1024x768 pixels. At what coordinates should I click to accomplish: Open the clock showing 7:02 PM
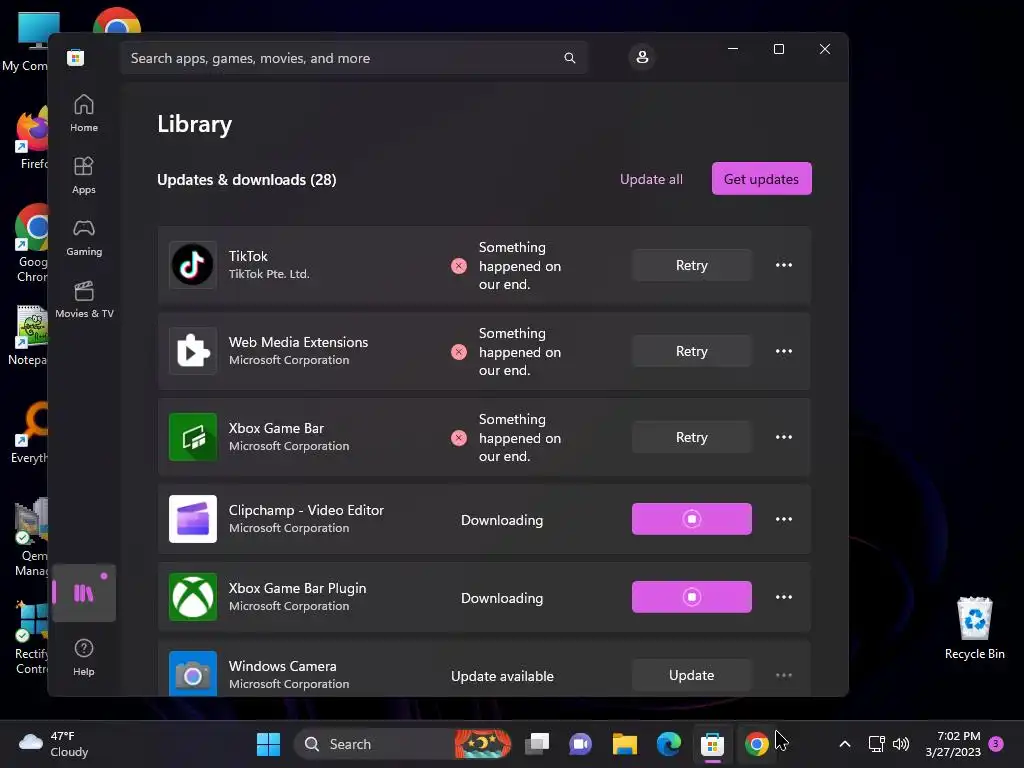(x=953, y=744)
